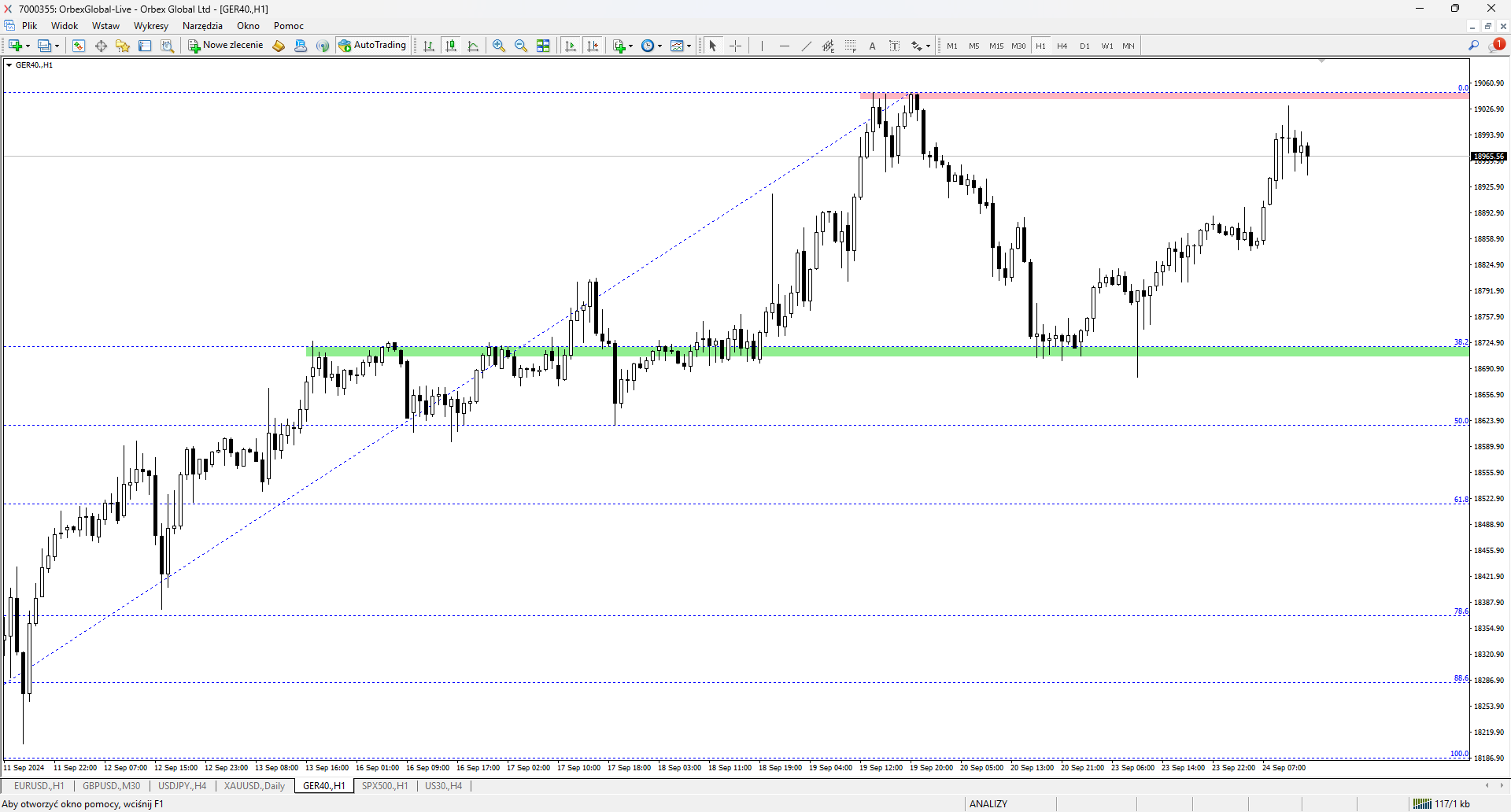Open the Widok menu
This screenshot has width=1511, height=812.
[x=65, y=26]
